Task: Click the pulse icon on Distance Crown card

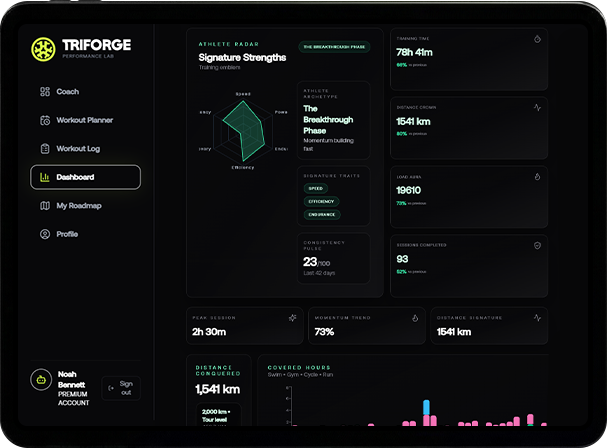Action: [537, 107]
